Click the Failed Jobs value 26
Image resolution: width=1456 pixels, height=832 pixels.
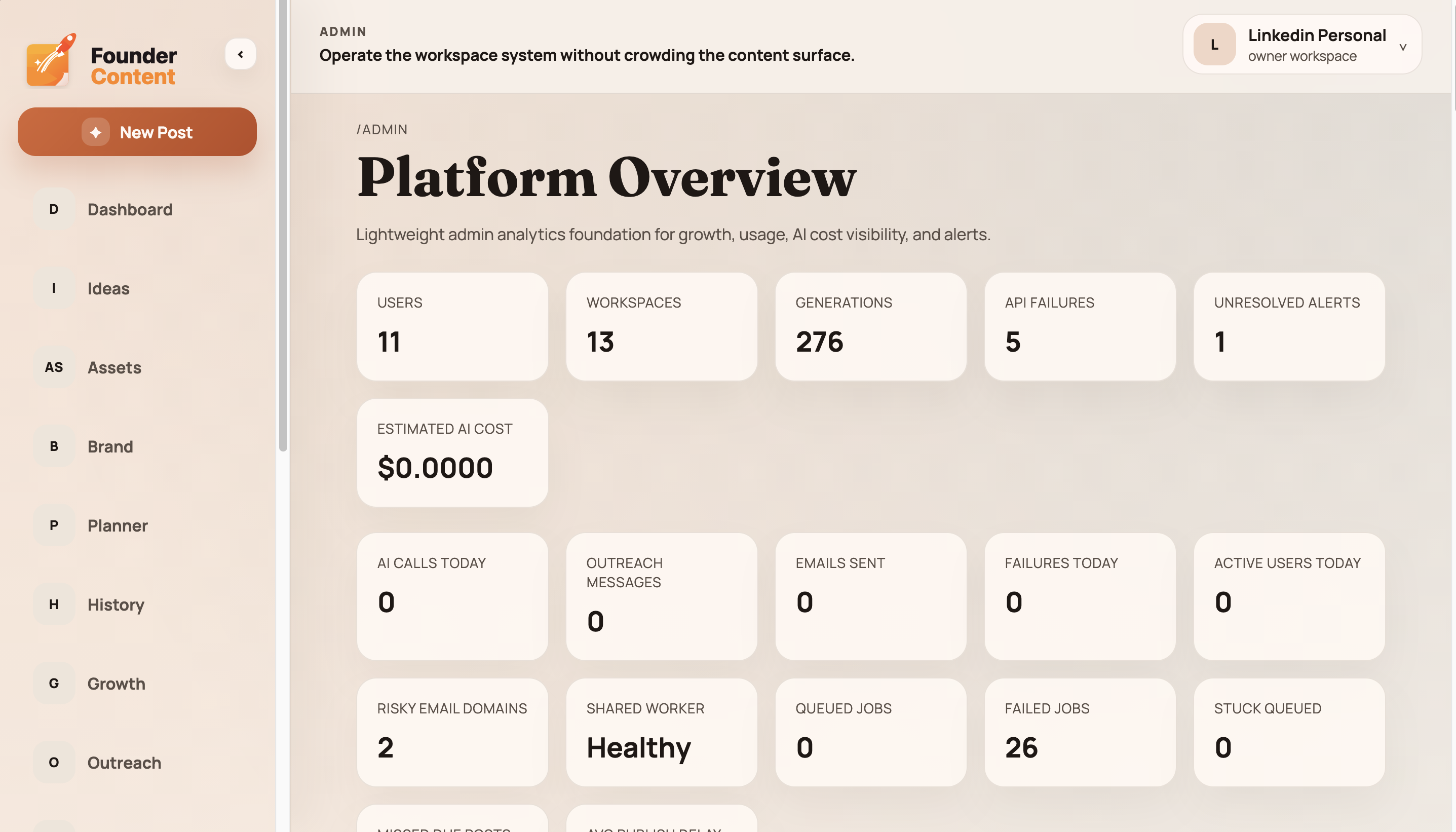1021,747
